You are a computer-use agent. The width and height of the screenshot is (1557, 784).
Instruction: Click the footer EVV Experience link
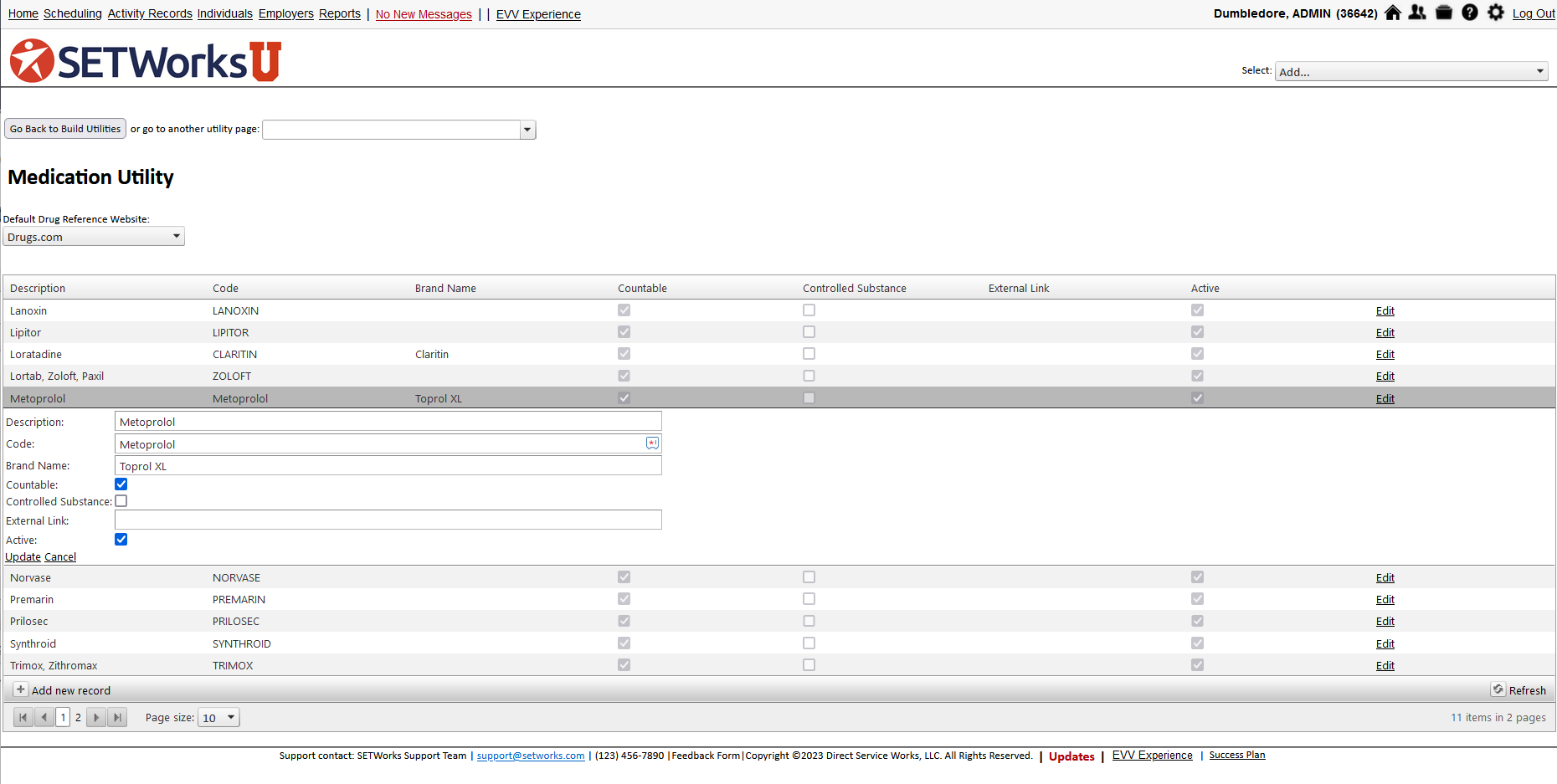point(1153,756)
